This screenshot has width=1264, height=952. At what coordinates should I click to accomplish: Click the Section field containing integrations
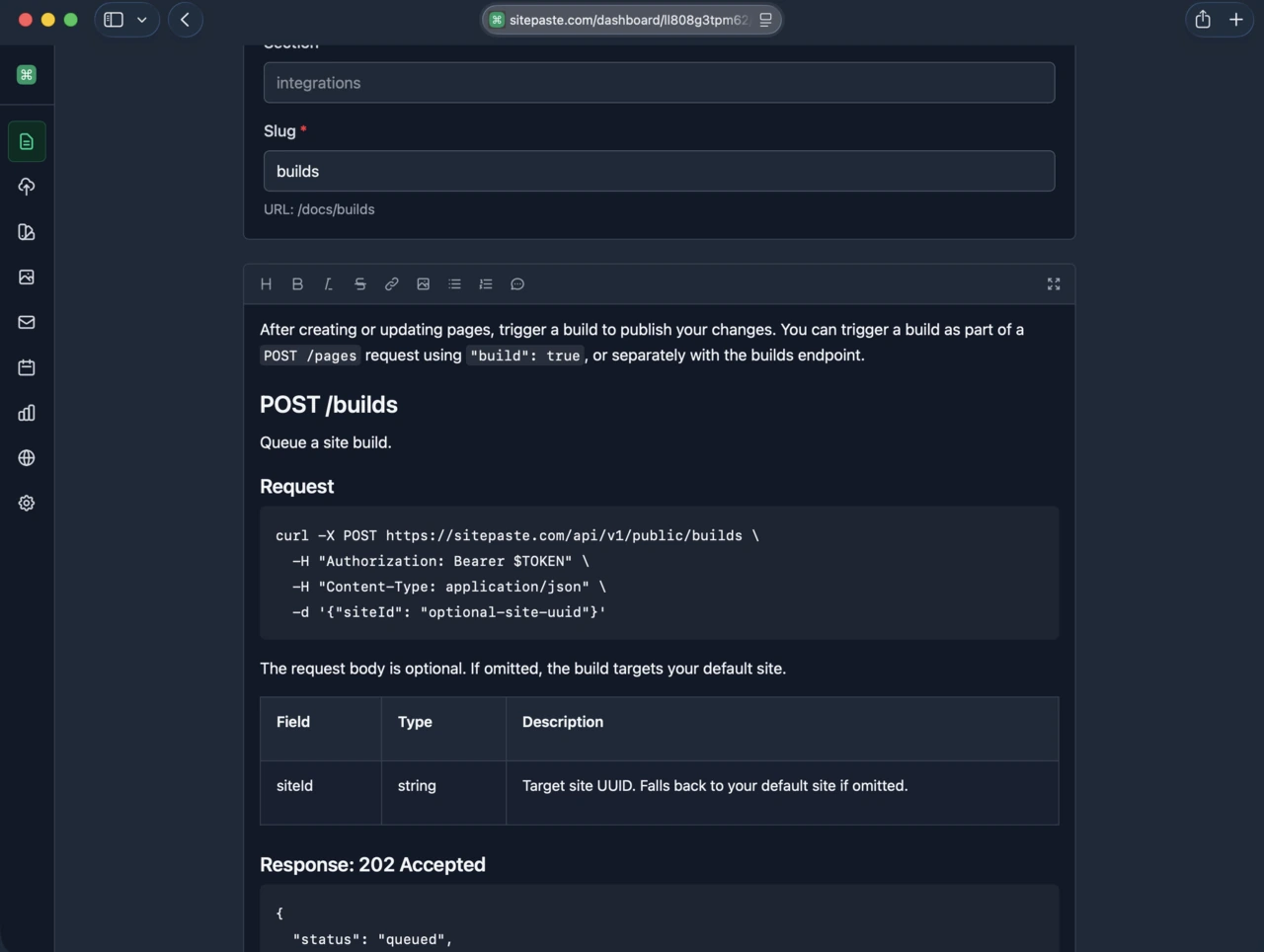[x=659, y=83]
